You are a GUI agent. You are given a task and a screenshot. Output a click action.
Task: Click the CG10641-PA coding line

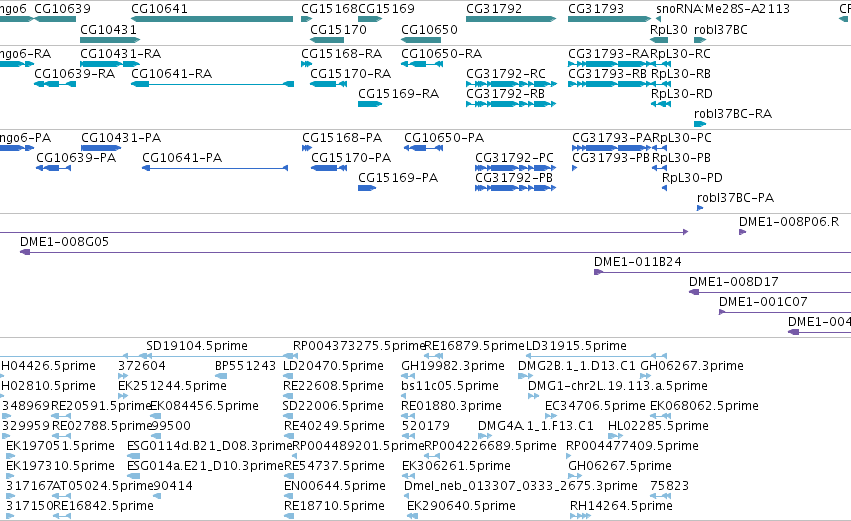point(215,168)
